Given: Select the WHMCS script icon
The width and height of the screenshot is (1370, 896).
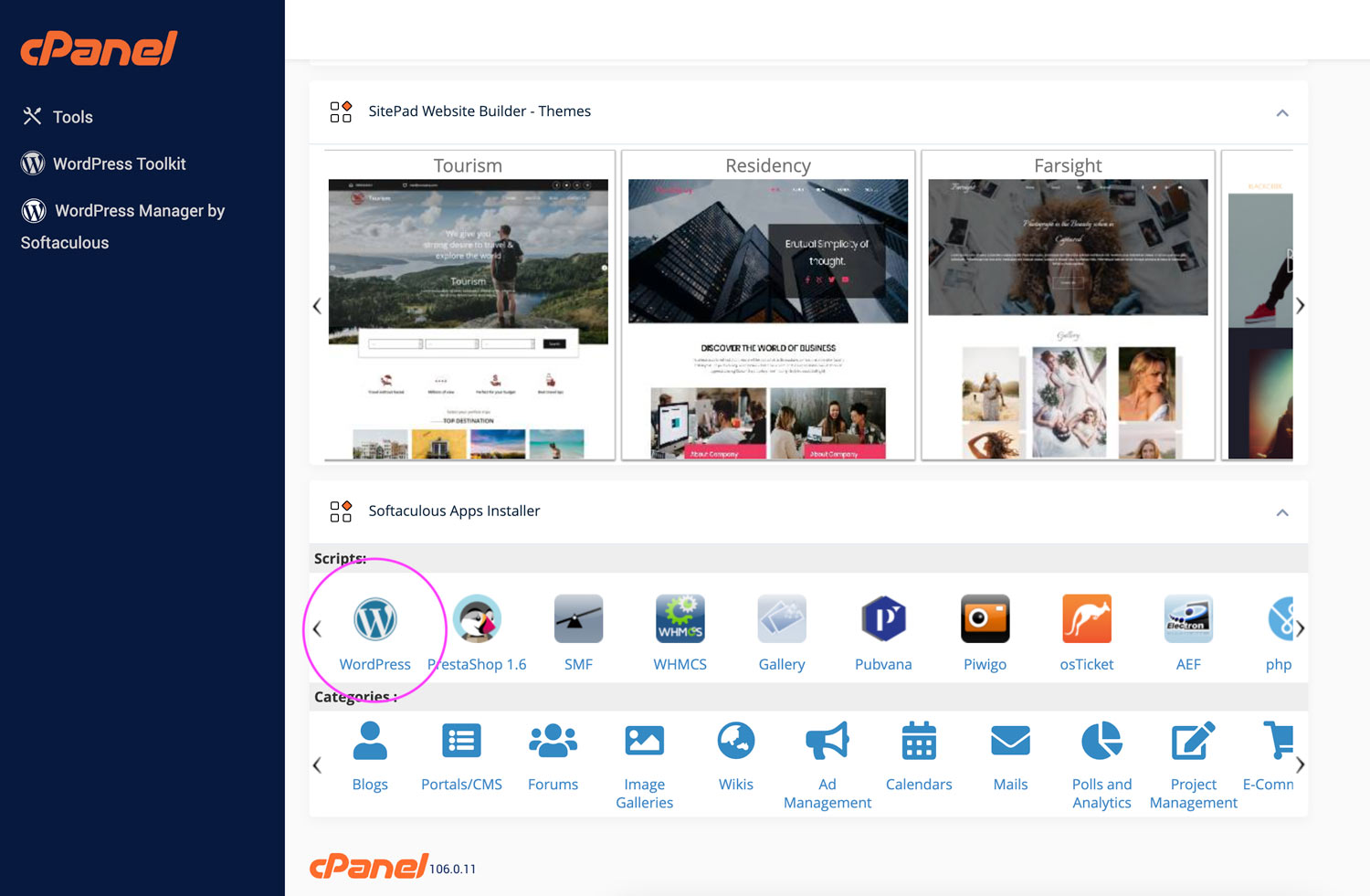Looking at the screenshot, I should point(680,619).
